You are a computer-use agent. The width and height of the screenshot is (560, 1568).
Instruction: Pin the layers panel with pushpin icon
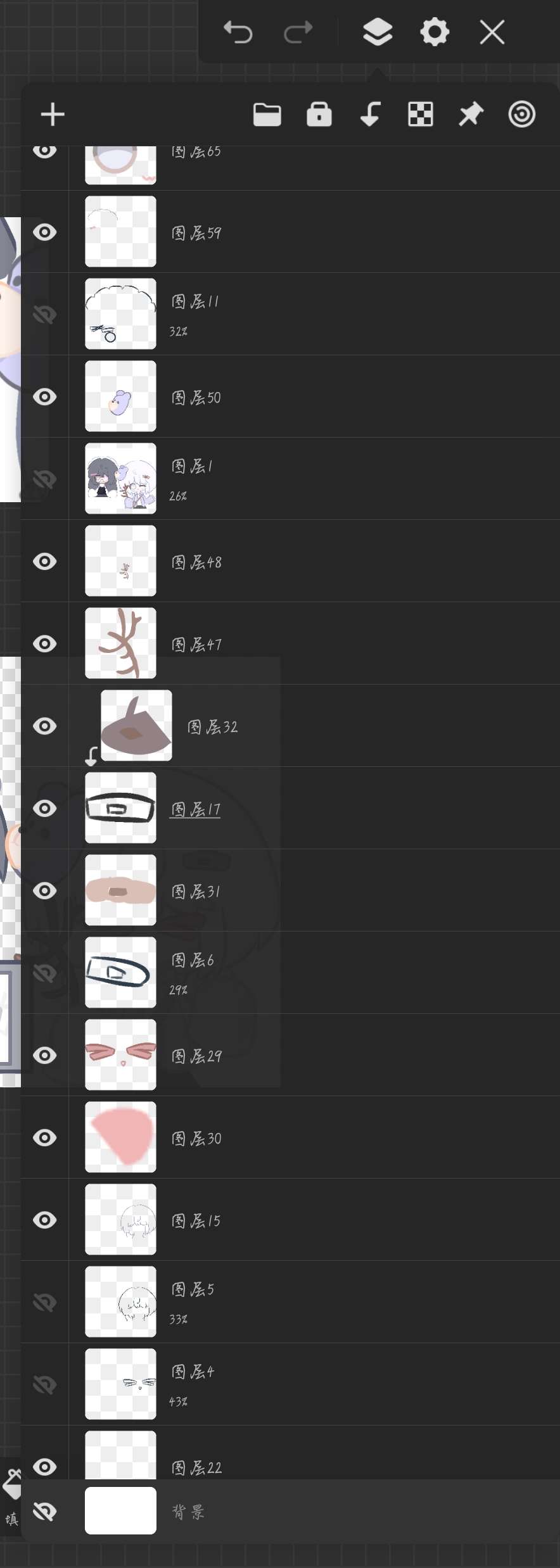(471, 115)
